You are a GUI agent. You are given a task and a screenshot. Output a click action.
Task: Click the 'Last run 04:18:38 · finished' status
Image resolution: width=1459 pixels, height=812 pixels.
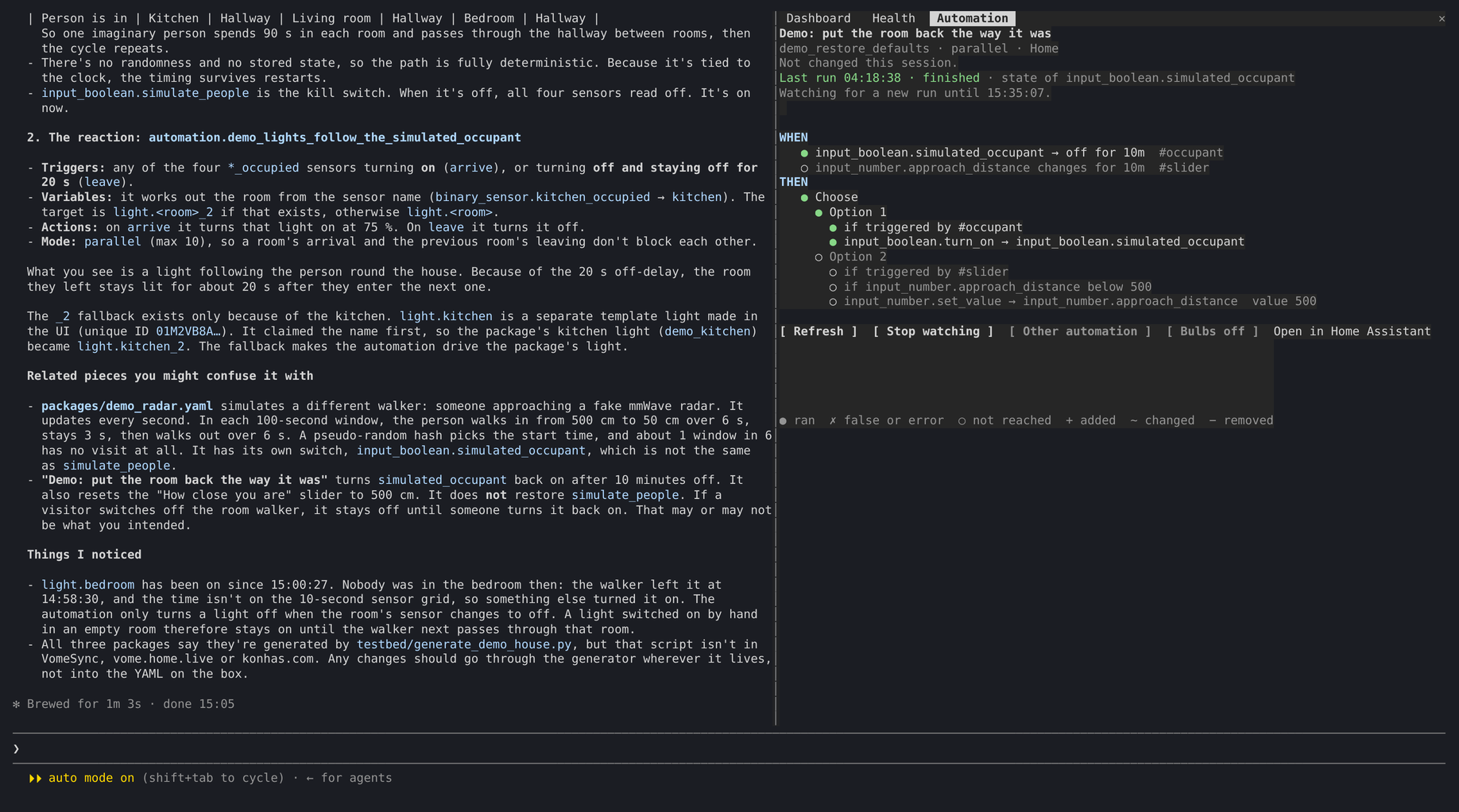coord(879,78)
